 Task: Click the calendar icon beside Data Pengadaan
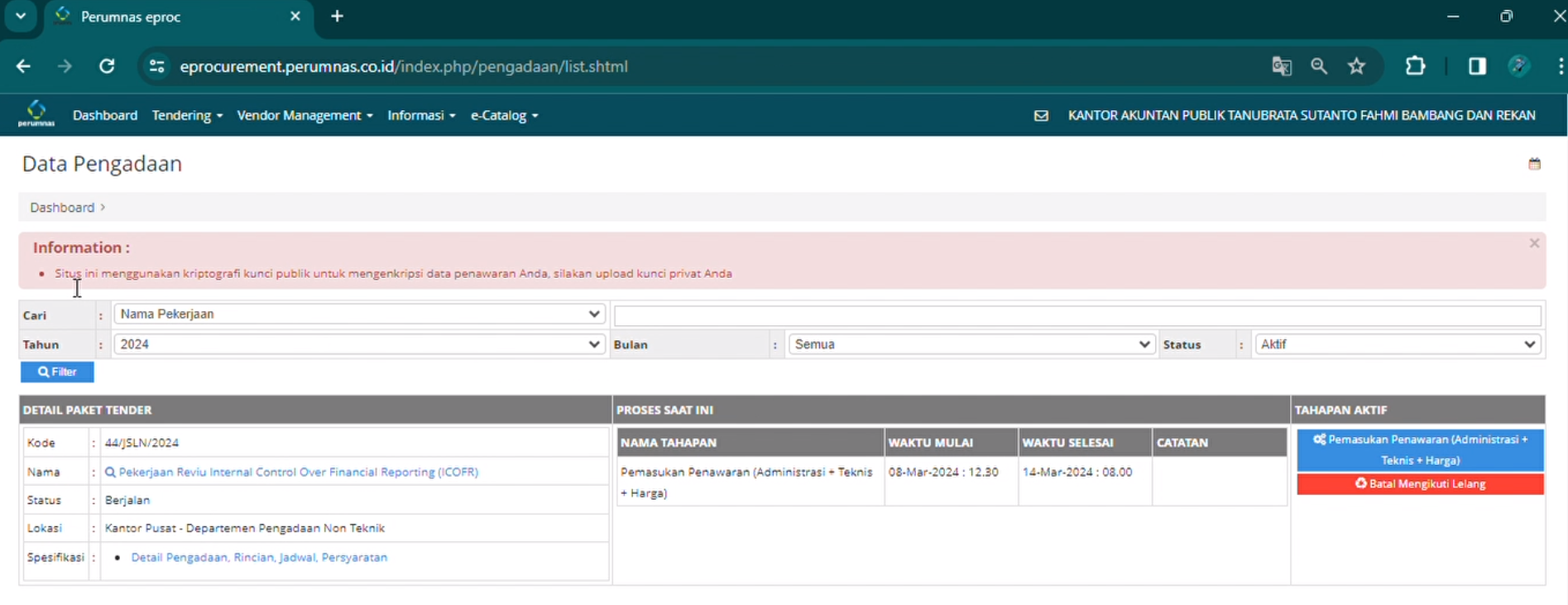pos(1534,164)
